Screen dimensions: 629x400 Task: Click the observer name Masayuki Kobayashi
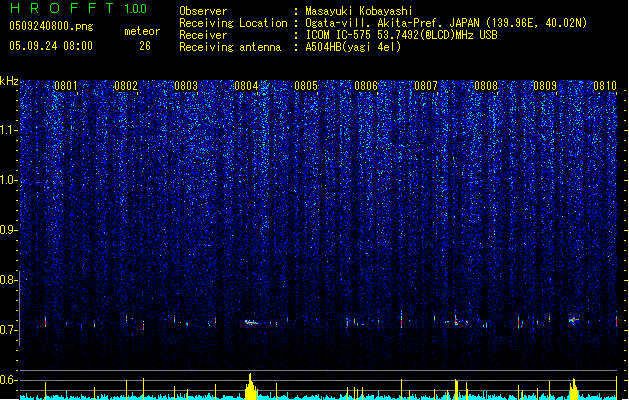point(359,11)
